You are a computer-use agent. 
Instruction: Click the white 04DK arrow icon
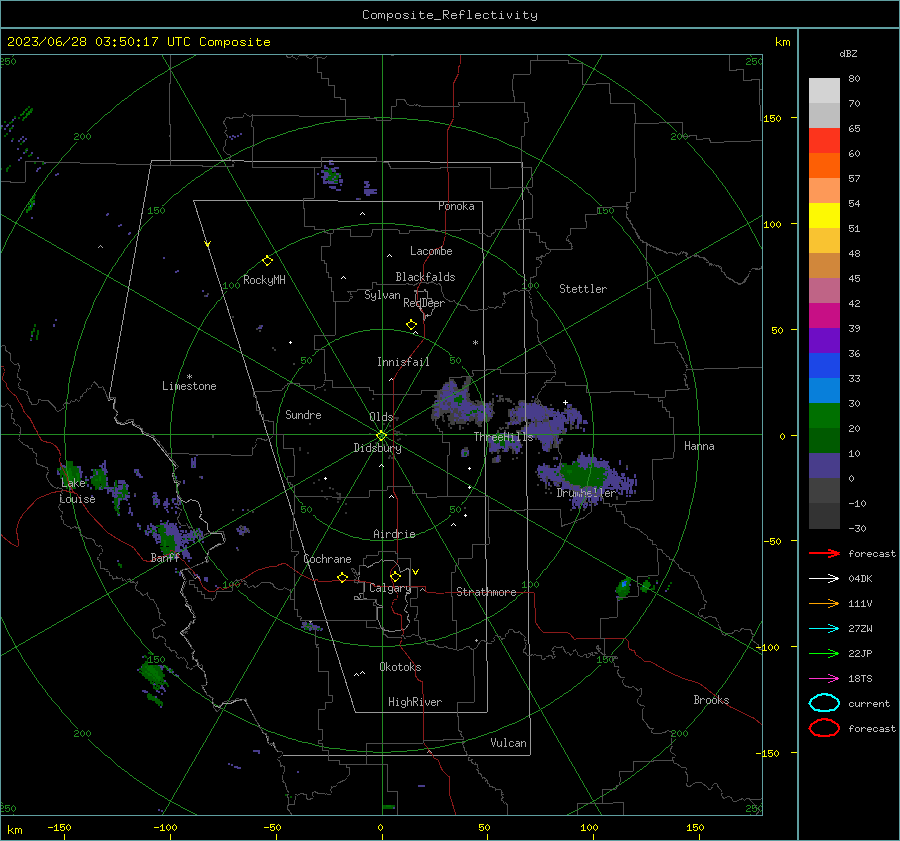[x=824, y=579]
